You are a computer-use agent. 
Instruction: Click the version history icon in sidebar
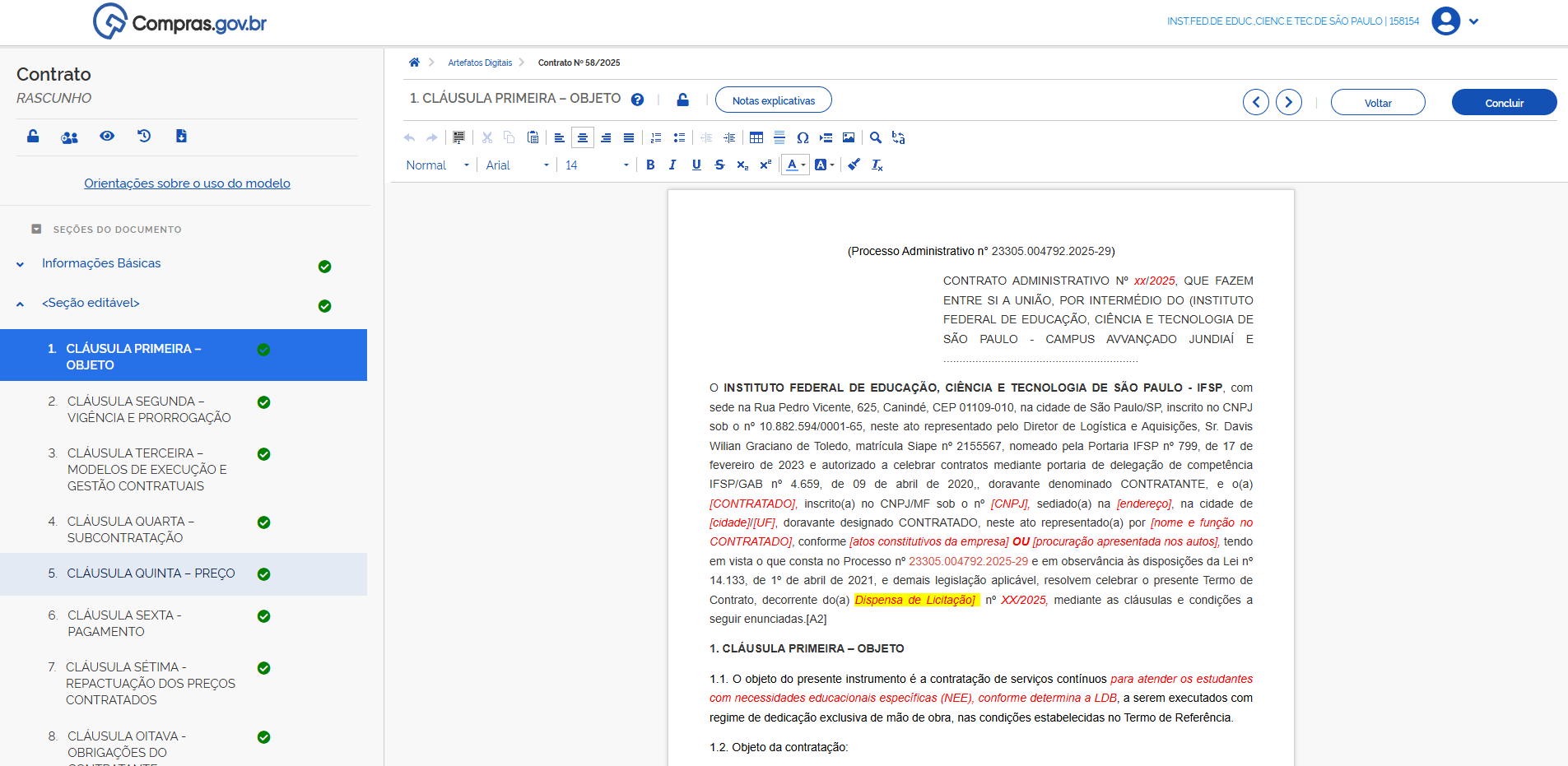144,137
